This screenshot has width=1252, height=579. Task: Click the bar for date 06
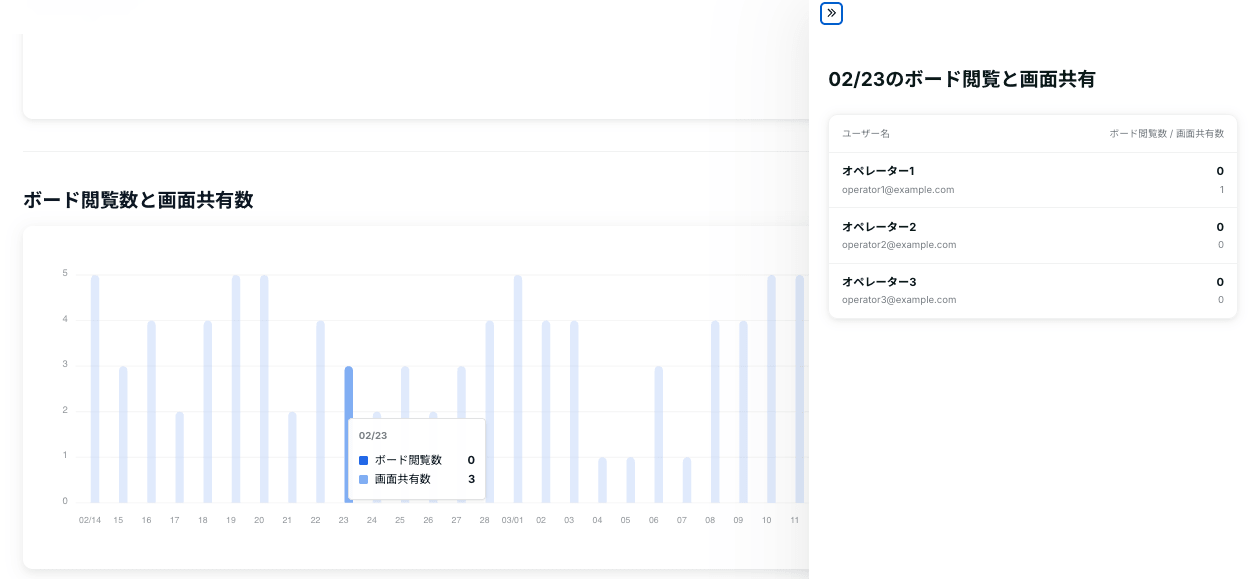coord(658,435)
